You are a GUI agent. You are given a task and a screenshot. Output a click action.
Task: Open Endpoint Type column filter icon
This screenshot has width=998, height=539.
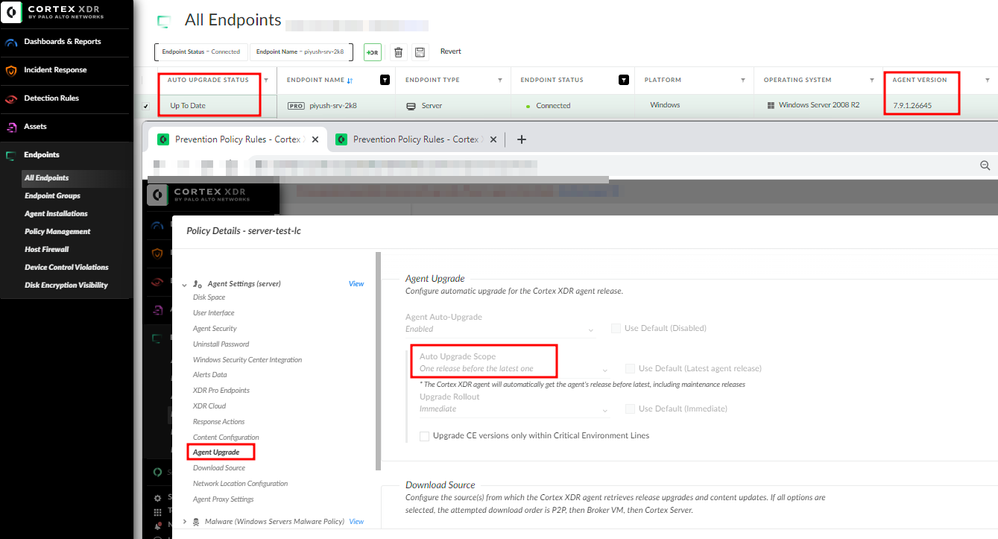pos(500,80)
